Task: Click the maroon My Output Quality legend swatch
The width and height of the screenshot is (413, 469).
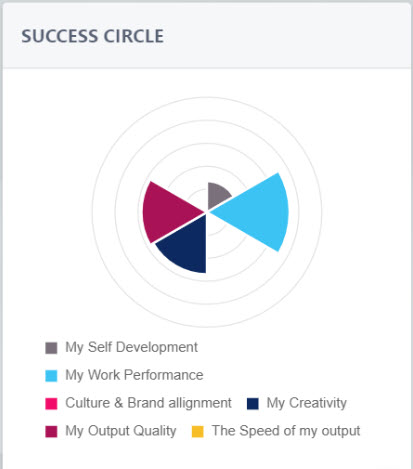Action: 51,431
